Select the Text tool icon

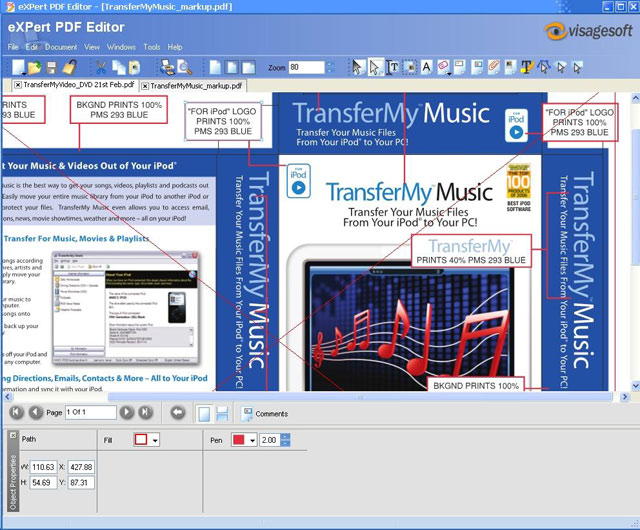click(392, 67)
